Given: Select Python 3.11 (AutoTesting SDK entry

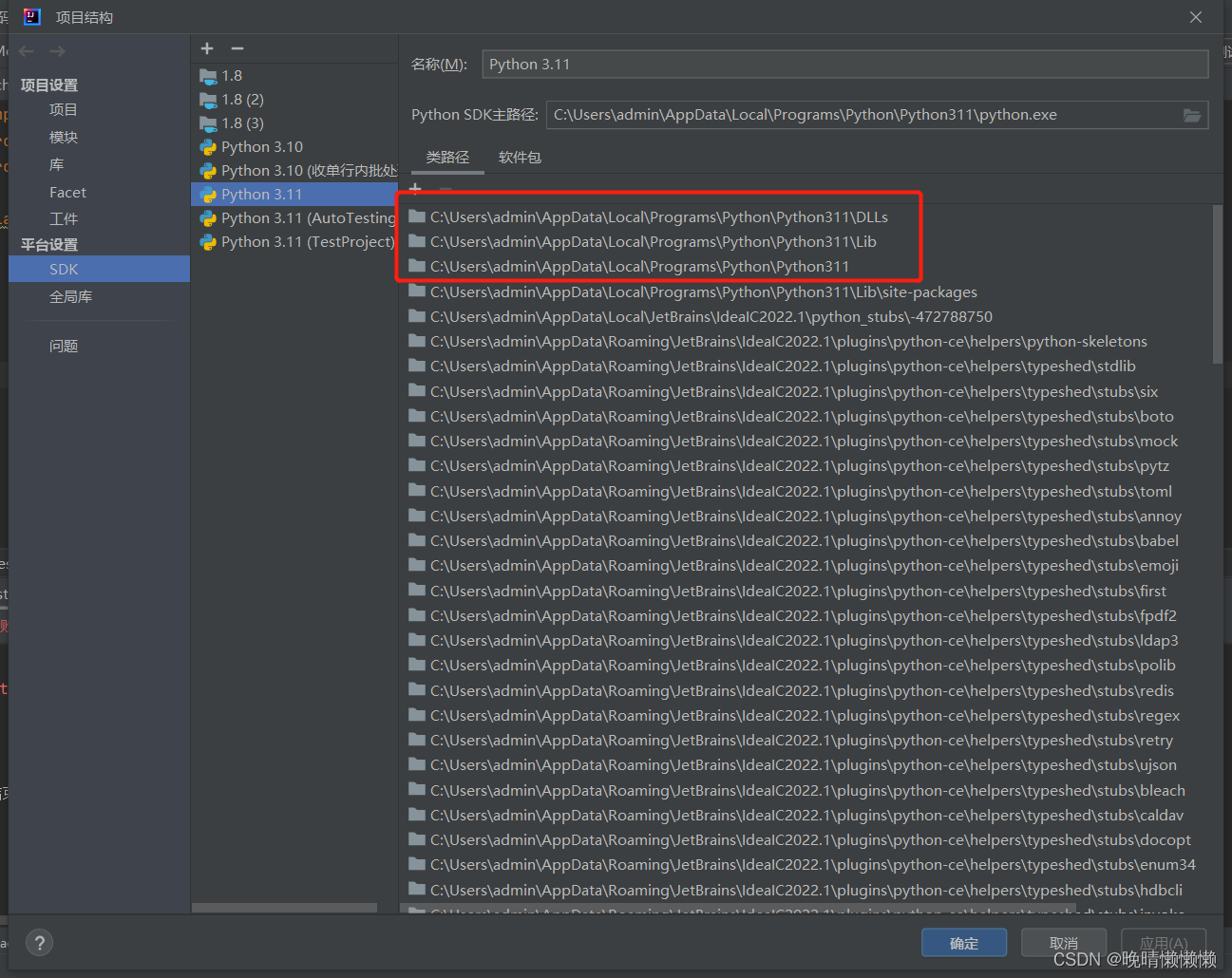Looking at the screenshot, I should click(x=294, y=218).
